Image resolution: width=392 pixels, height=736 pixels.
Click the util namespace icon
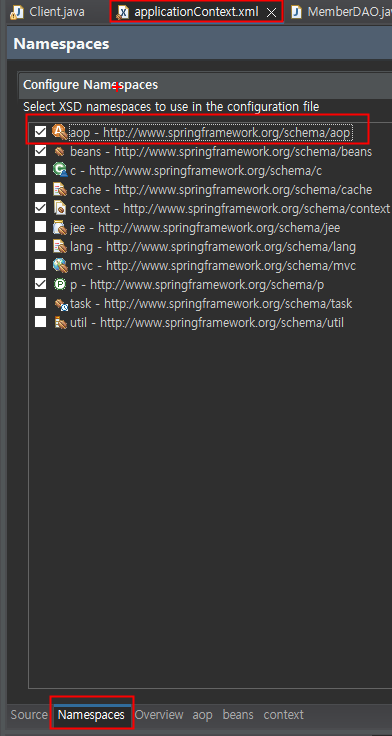(60, 322)
